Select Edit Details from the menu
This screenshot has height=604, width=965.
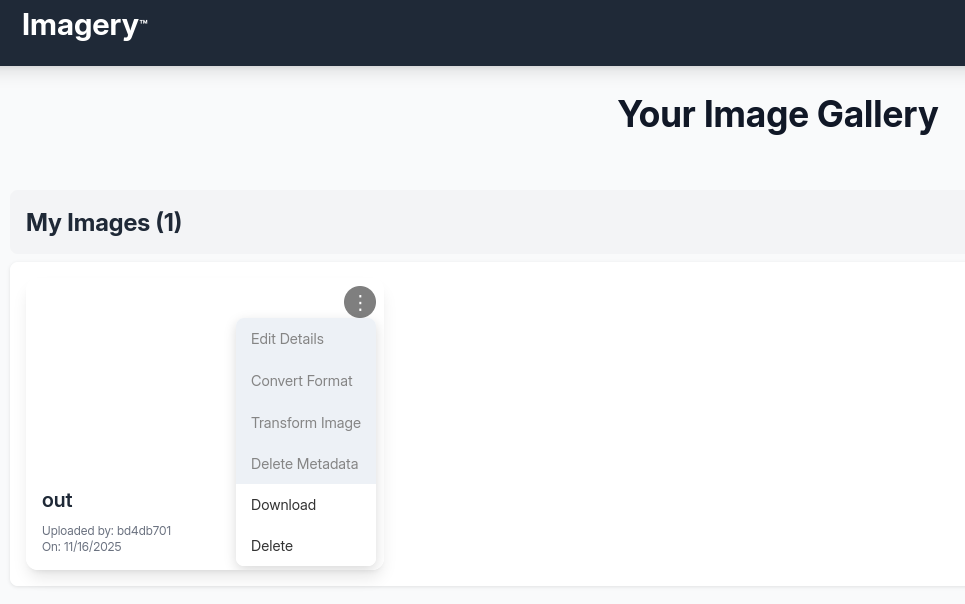[x=287, y=338]
